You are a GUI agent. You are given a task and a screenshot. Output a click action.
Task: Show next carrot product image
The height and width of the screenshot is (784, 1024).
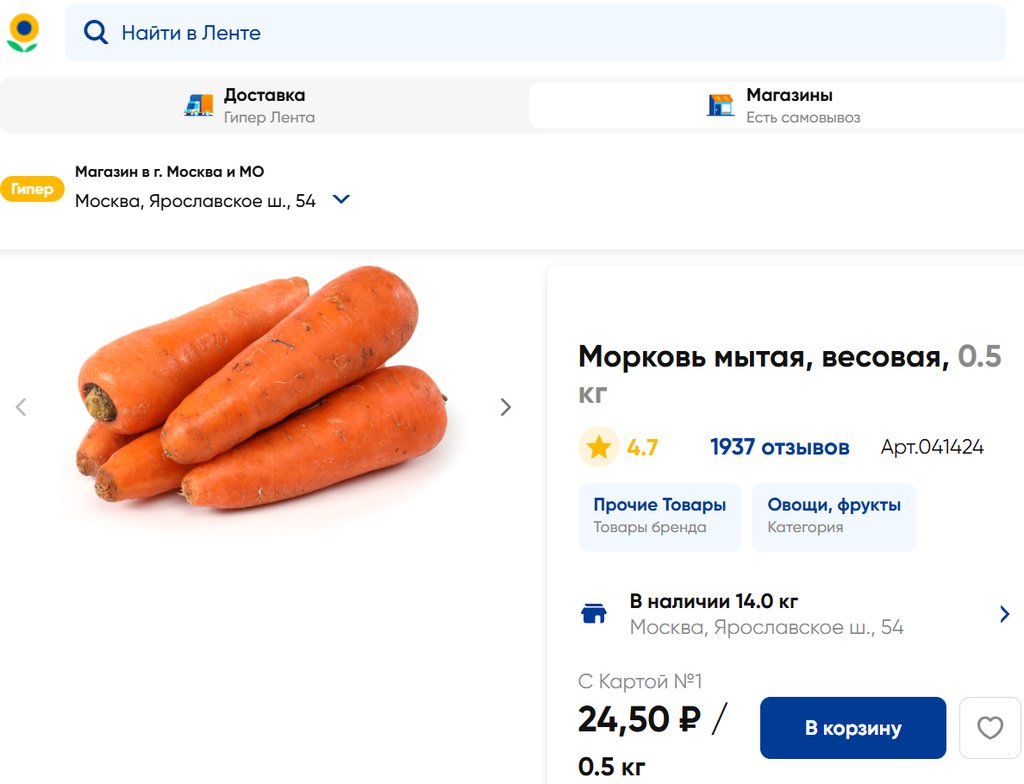tap(505, 407)
